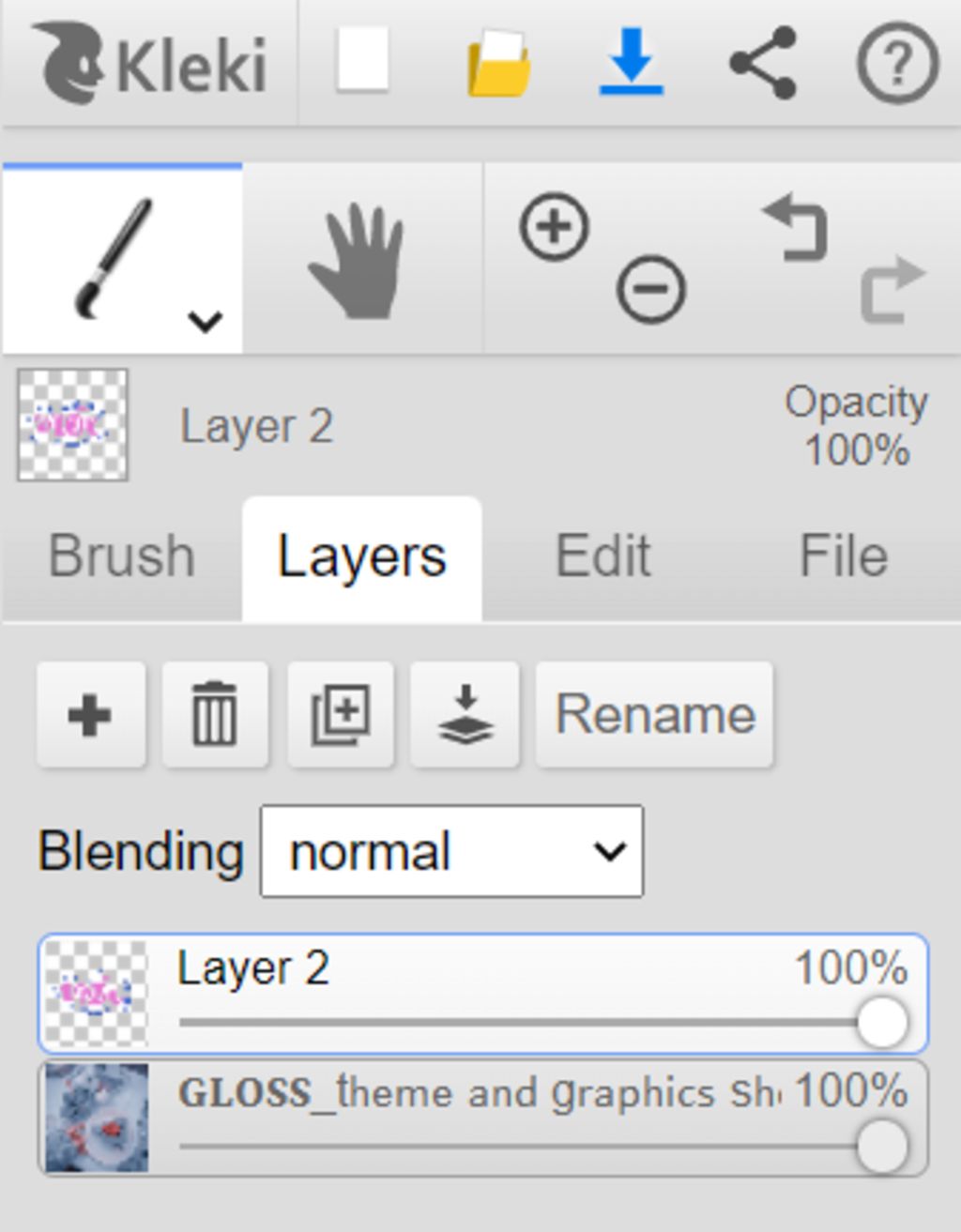Viewport: 961px width, 1232px height.
Task: Zoom out with the minus magnifier
Action: (651, 288)
